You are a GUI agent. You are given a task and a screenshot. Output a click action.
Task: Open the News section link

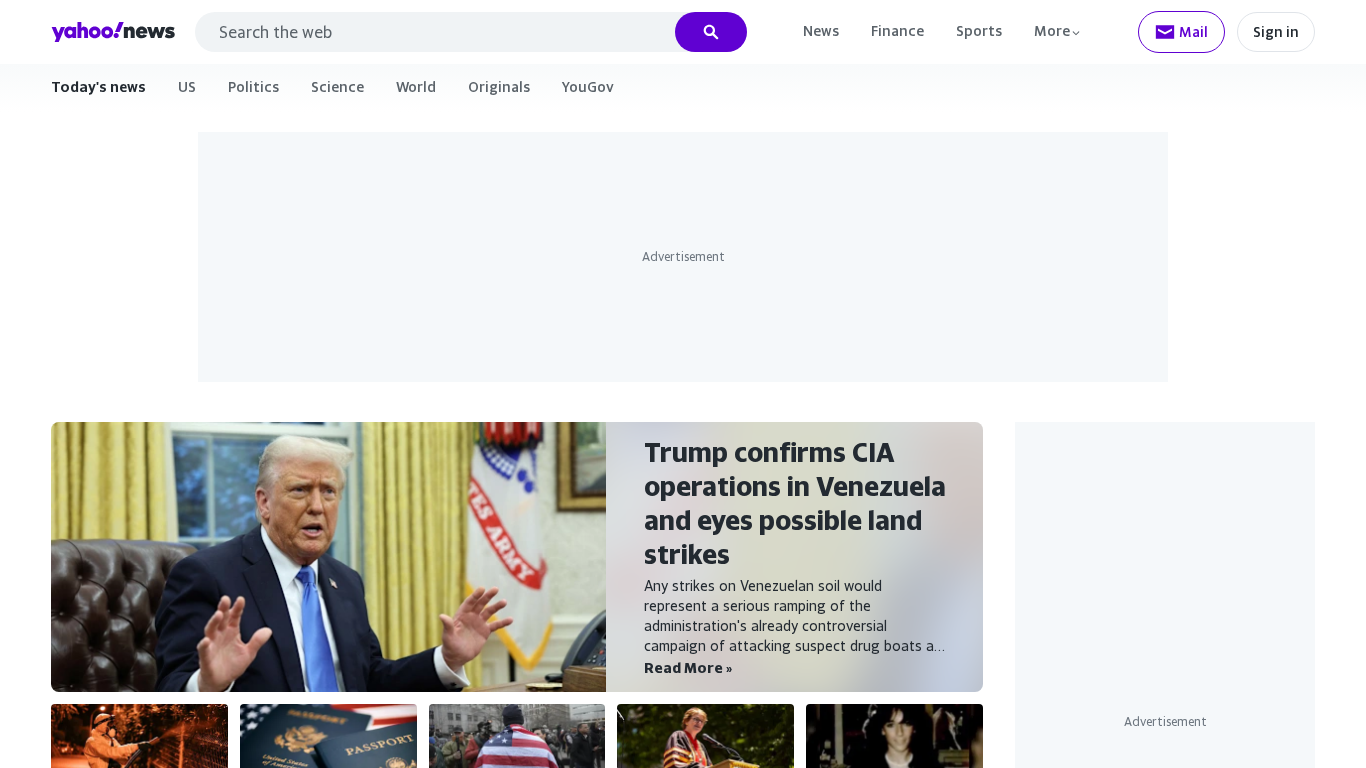coord(821,31)
